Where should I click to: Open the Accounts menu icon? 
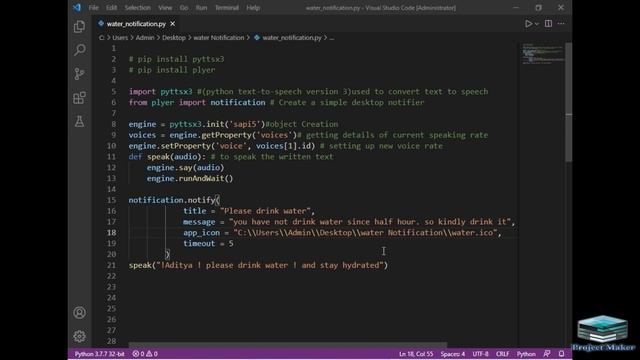click(80, 313)
